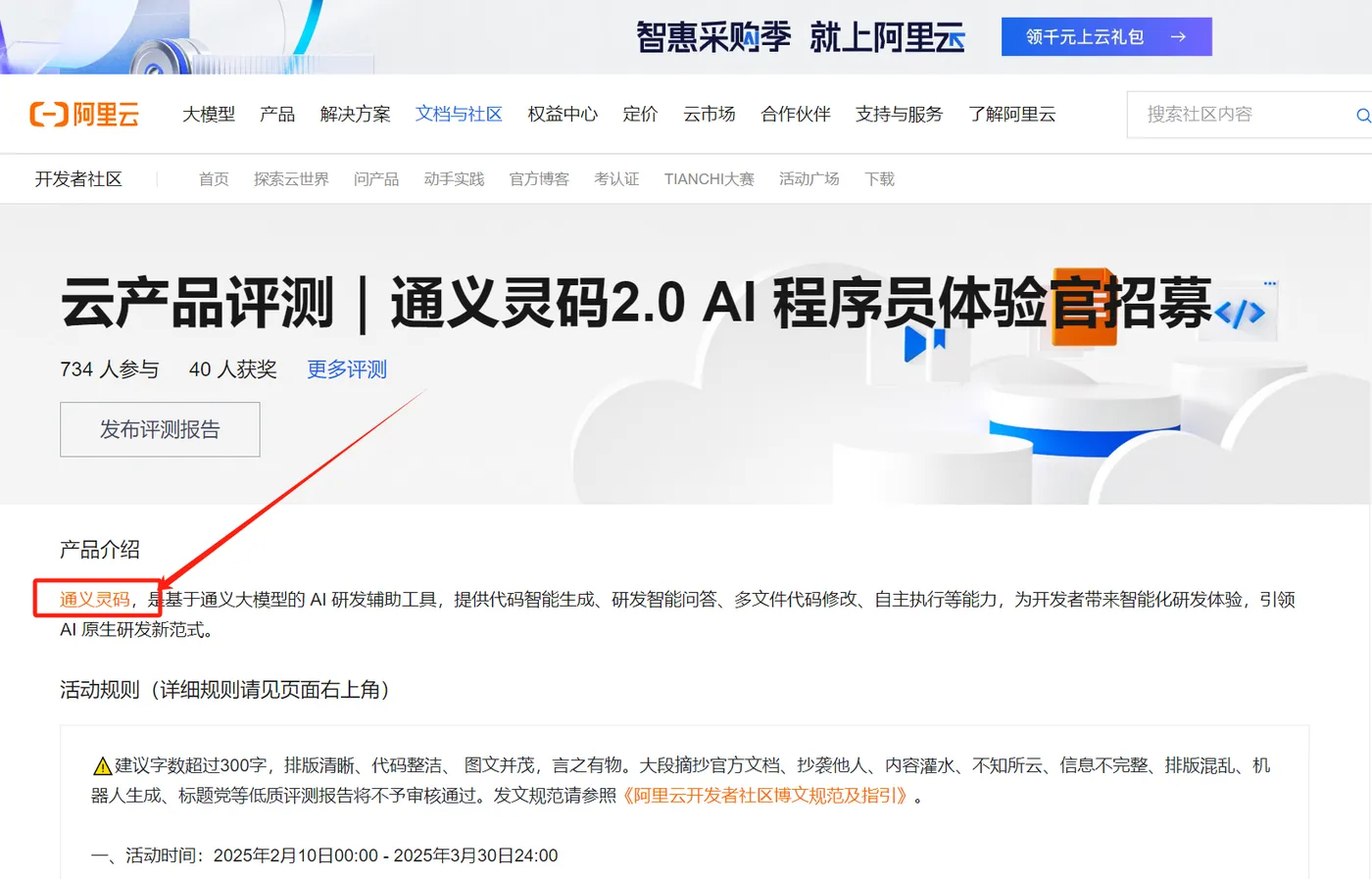This screenshot has width=1372, height=879.
Task: Open the 了解阿里云 menu
Action: (x=1011, y=115)
